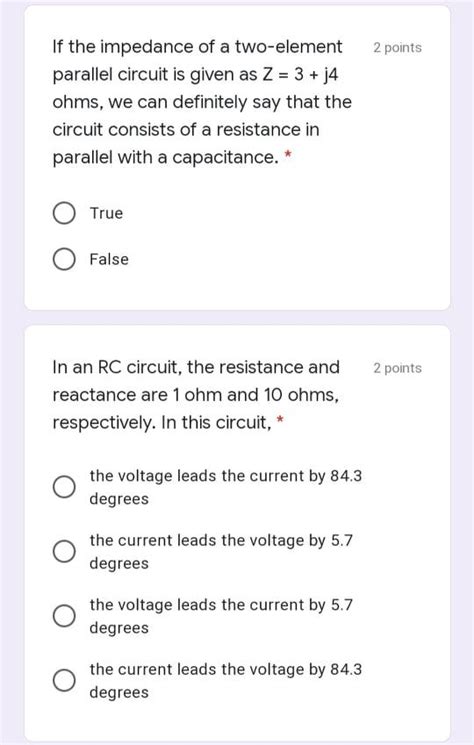Click label text 'the voltage leads the current by 5.7'
This screenshot has width=474, height=745.
click(221, 605)
